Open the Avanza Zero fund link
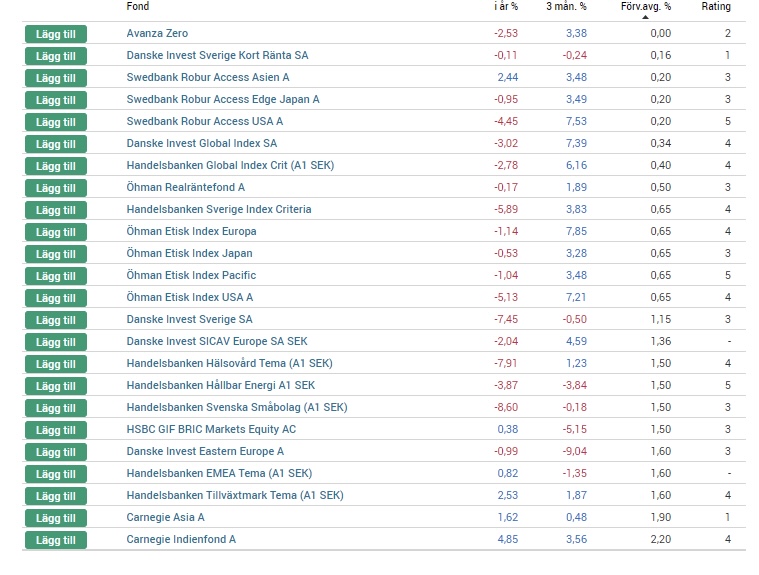Viewport: 759px width, 575px height. [x=157, y=34]
